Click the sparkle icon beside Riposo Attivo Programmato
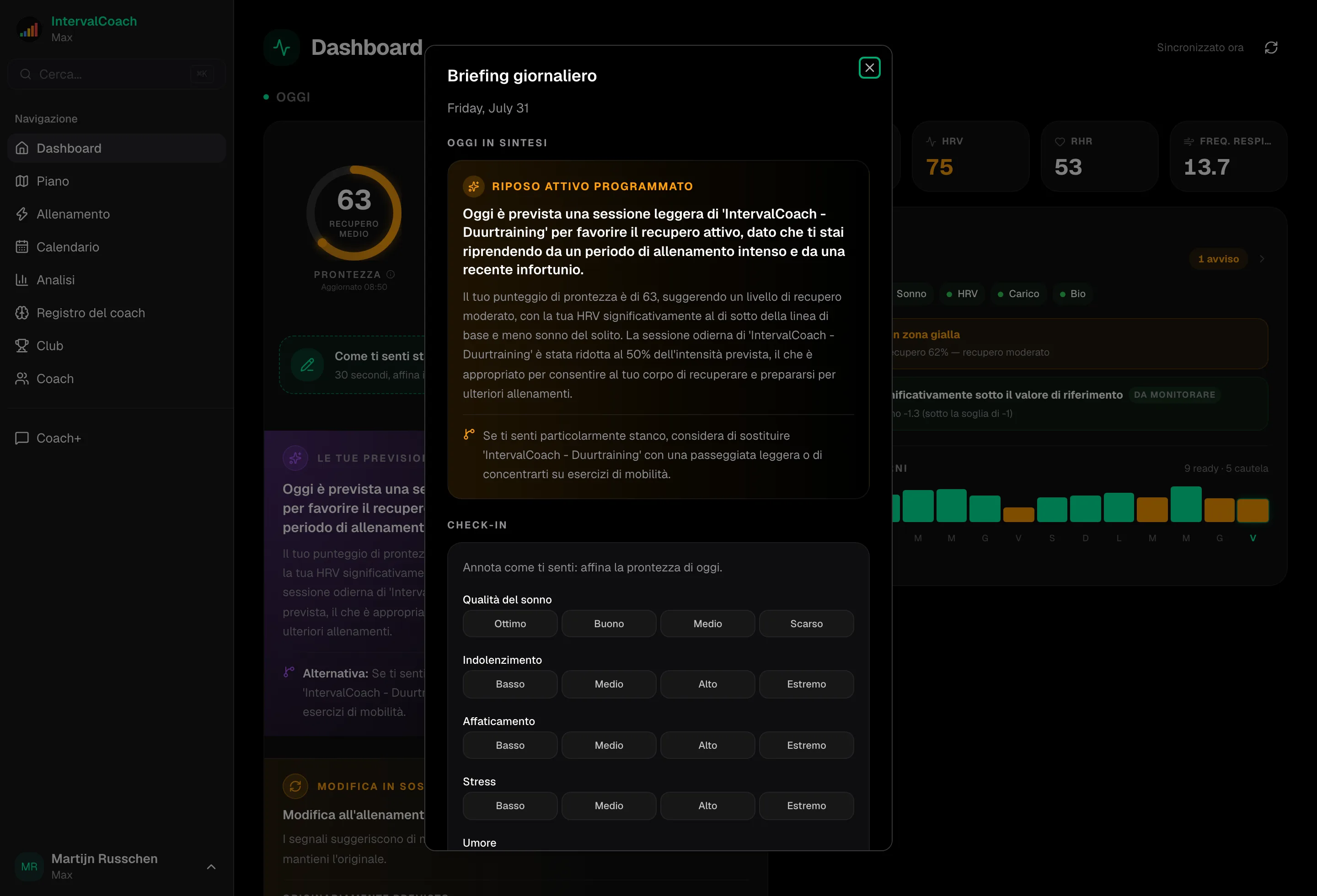This screenshot has height=896, width=1317. coord(474,187)
